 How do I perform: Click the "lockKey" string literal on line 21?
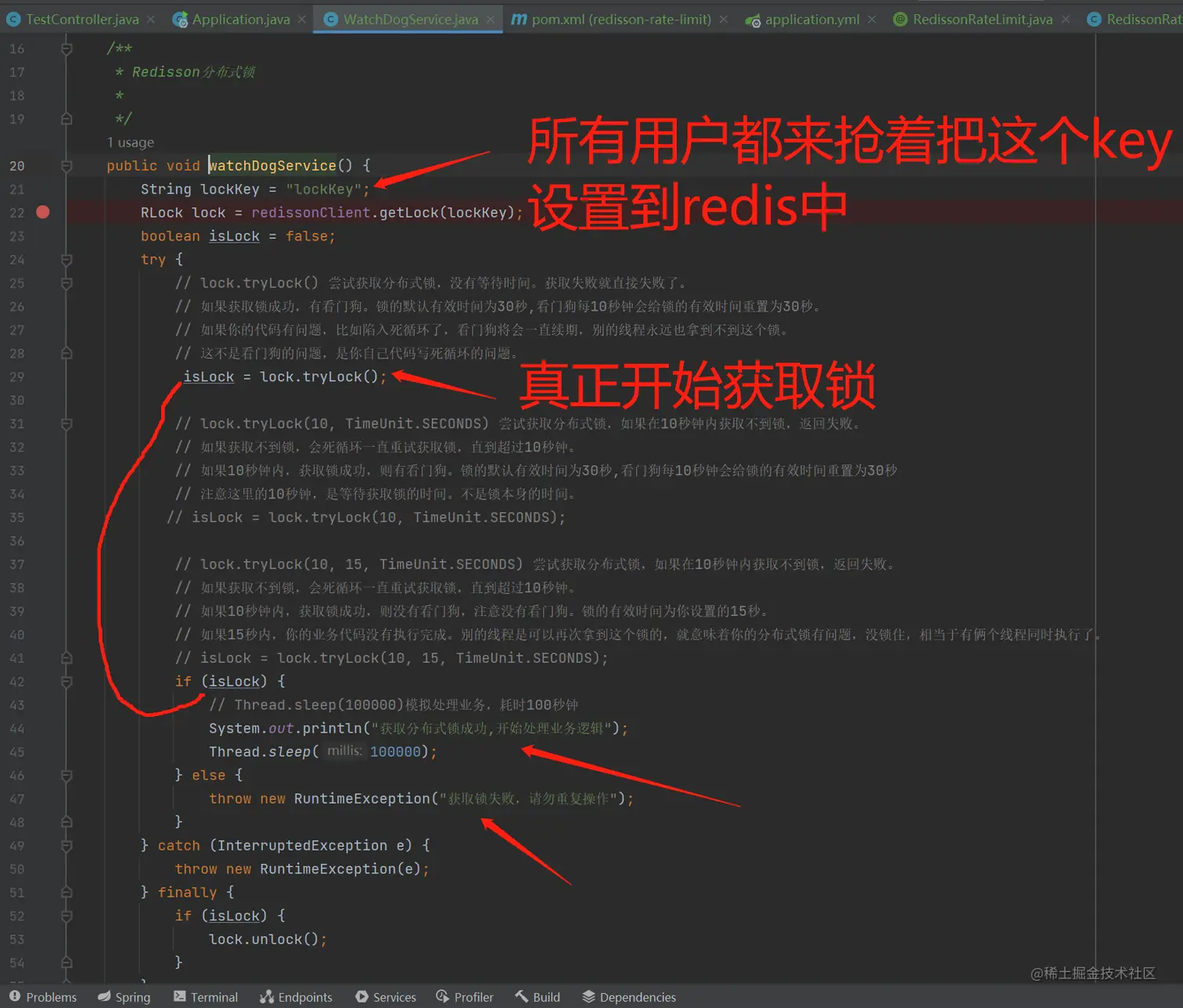[324, 189]
